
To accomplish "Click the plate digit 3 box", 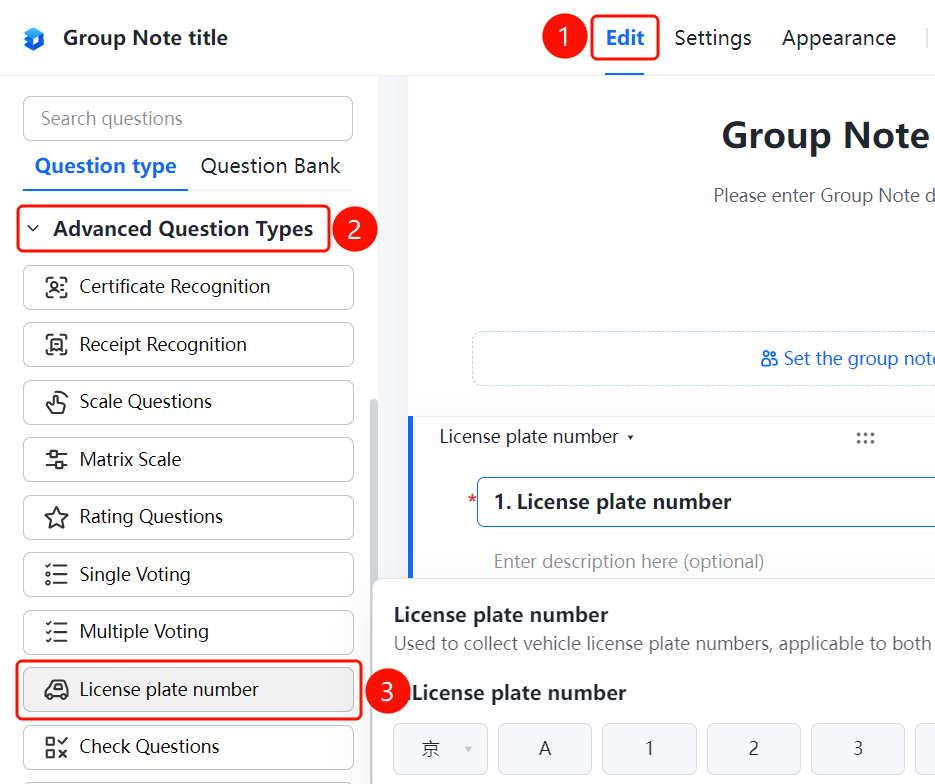I will (858, 748).
